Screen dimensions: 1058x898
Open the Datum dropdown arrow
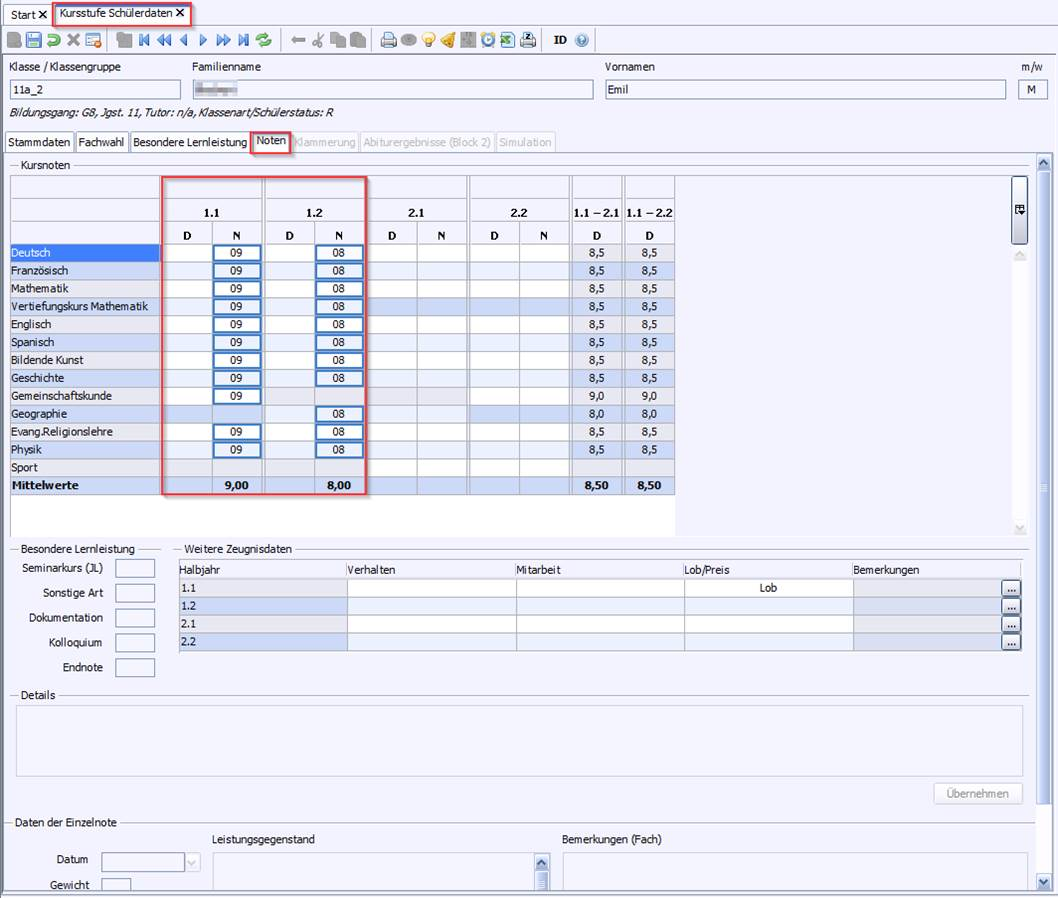(x=192, y=862)
